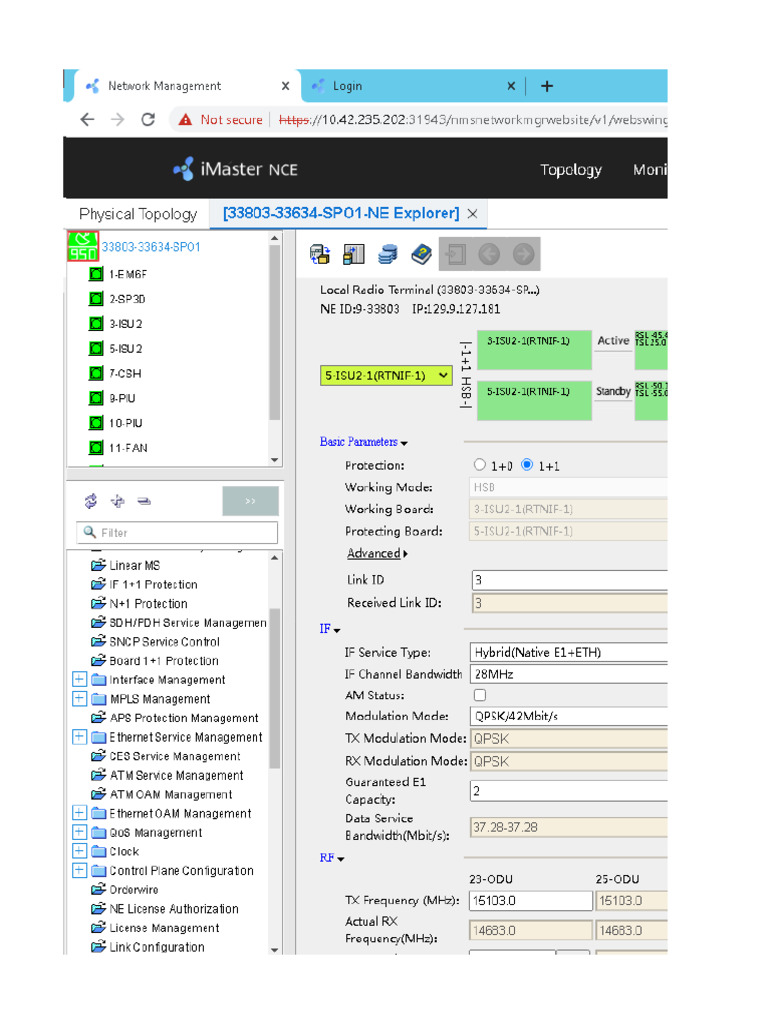Select the 1+0 protection radio button
Viewport: 768px width, 1024px height.
coord(479,465)
